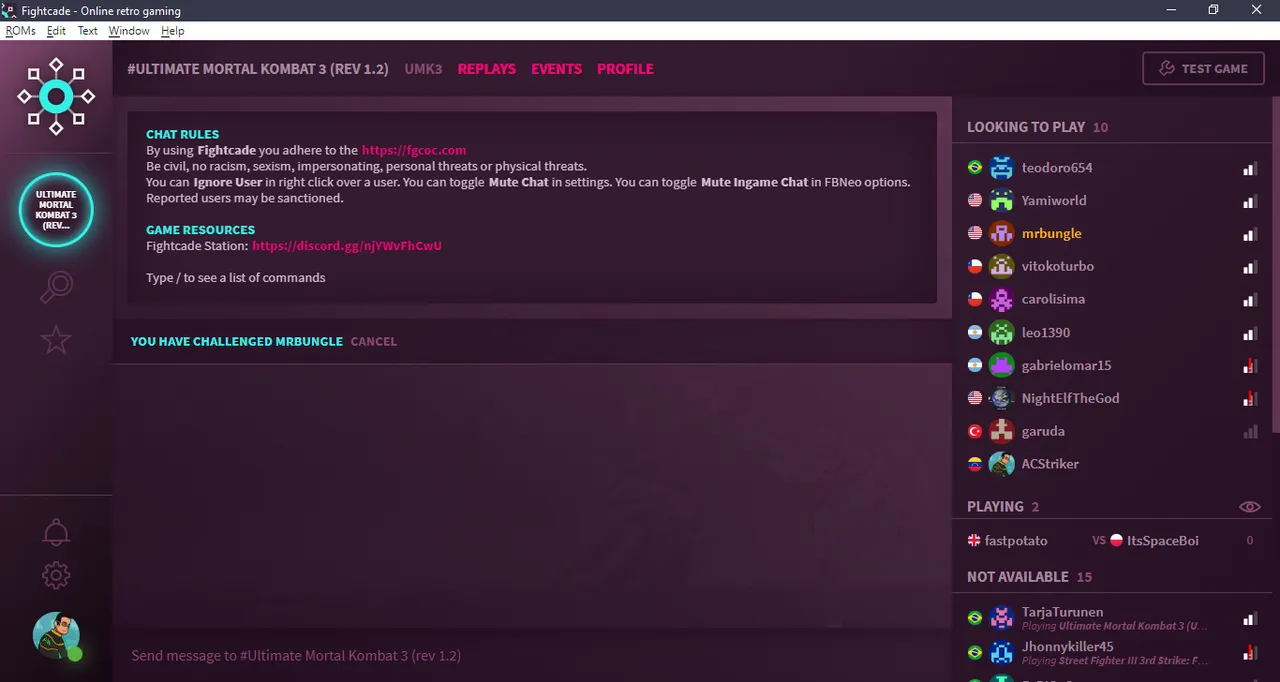Screen dimensions: 1280x682
Task: Select user vitokoturbo
Action: 1058,267
